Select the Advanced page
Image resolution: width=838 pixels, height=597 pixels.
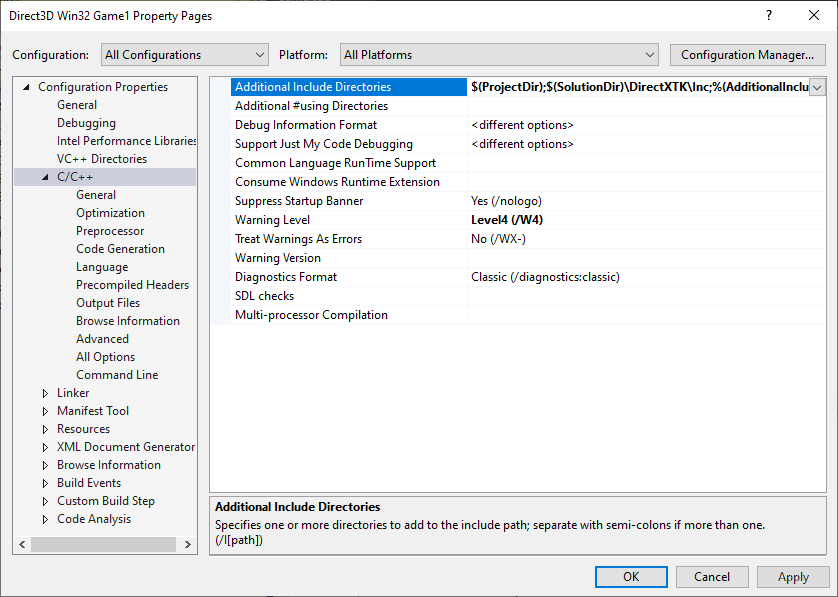pyautogui.click(x=102, y=339)
